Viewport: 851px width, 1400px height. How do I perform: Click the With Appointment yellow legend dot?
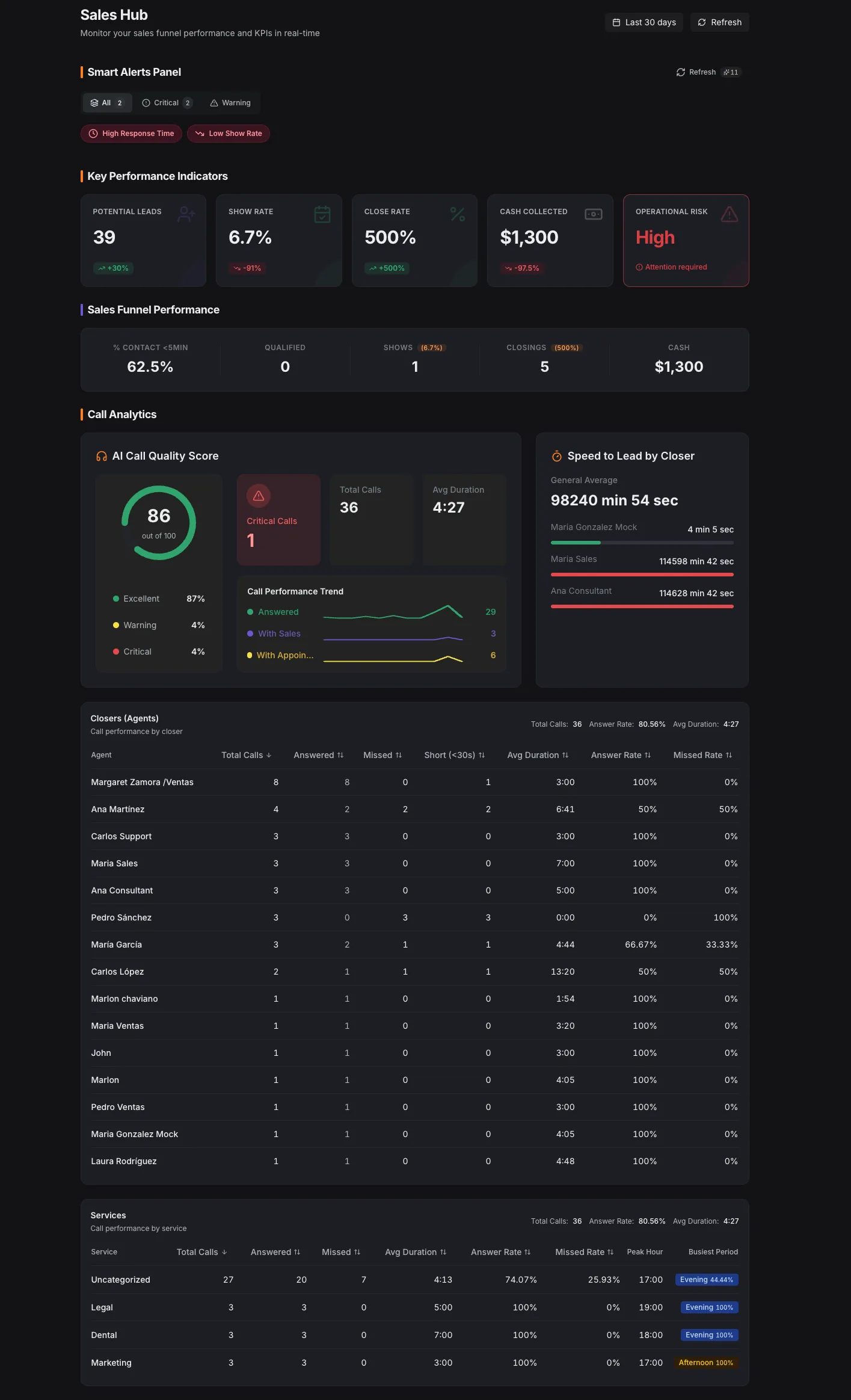250,655
